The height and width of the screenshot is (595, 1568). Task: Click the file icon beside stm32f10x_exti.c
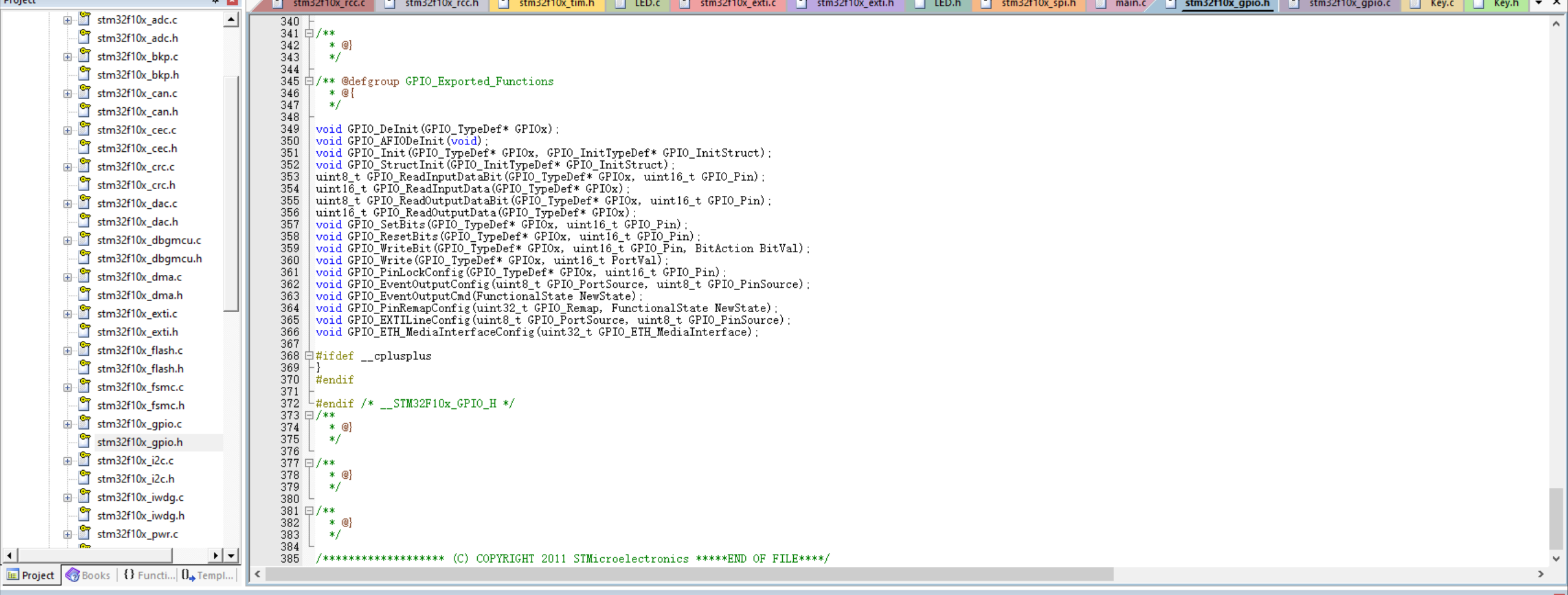point(85,313)
